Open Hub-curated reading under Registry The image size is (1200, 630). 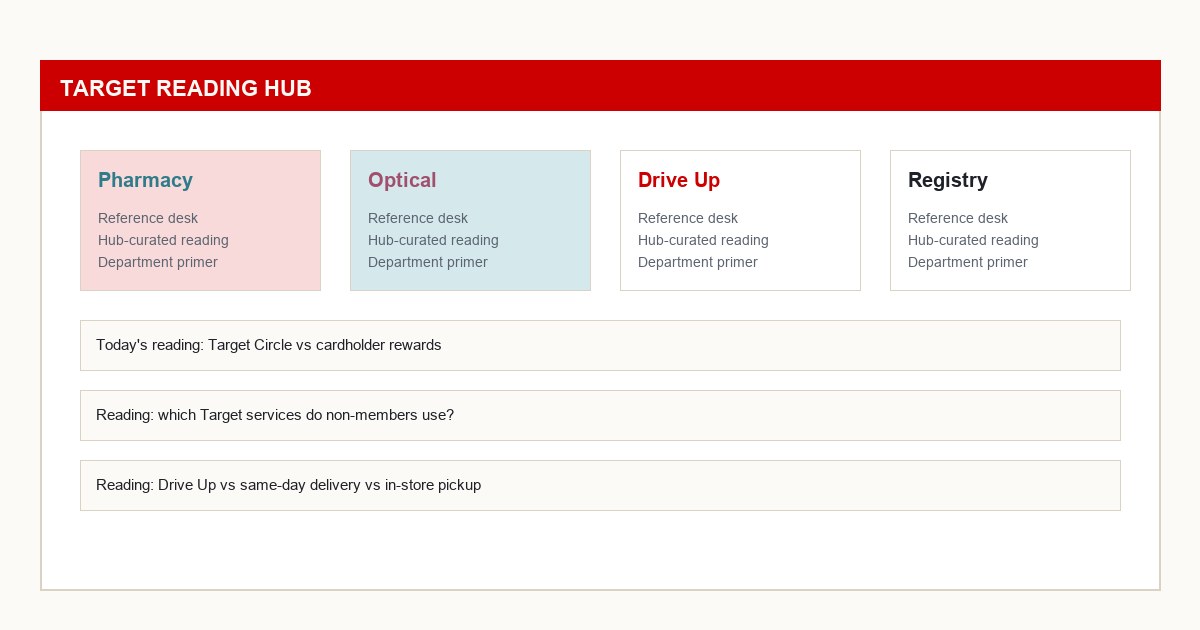pos(973,240)
